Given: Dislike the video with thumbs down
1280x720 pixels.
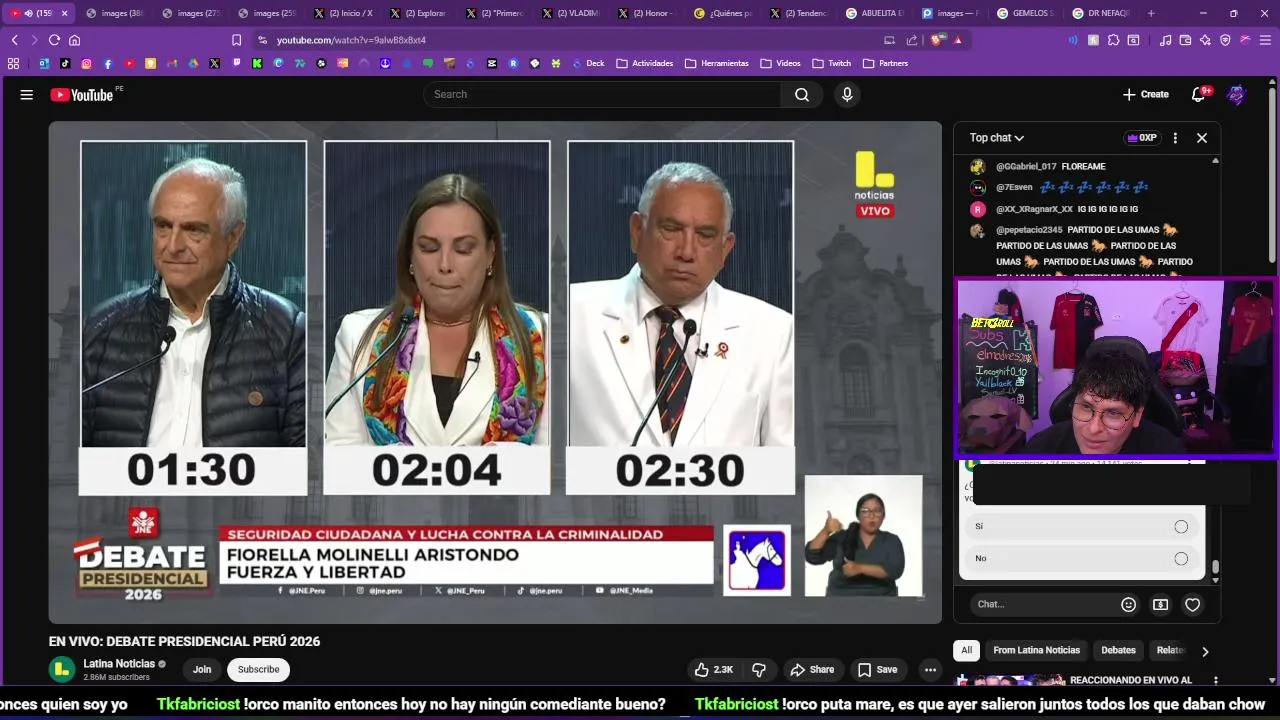Looking at the screenshot, I should [759, 670].
